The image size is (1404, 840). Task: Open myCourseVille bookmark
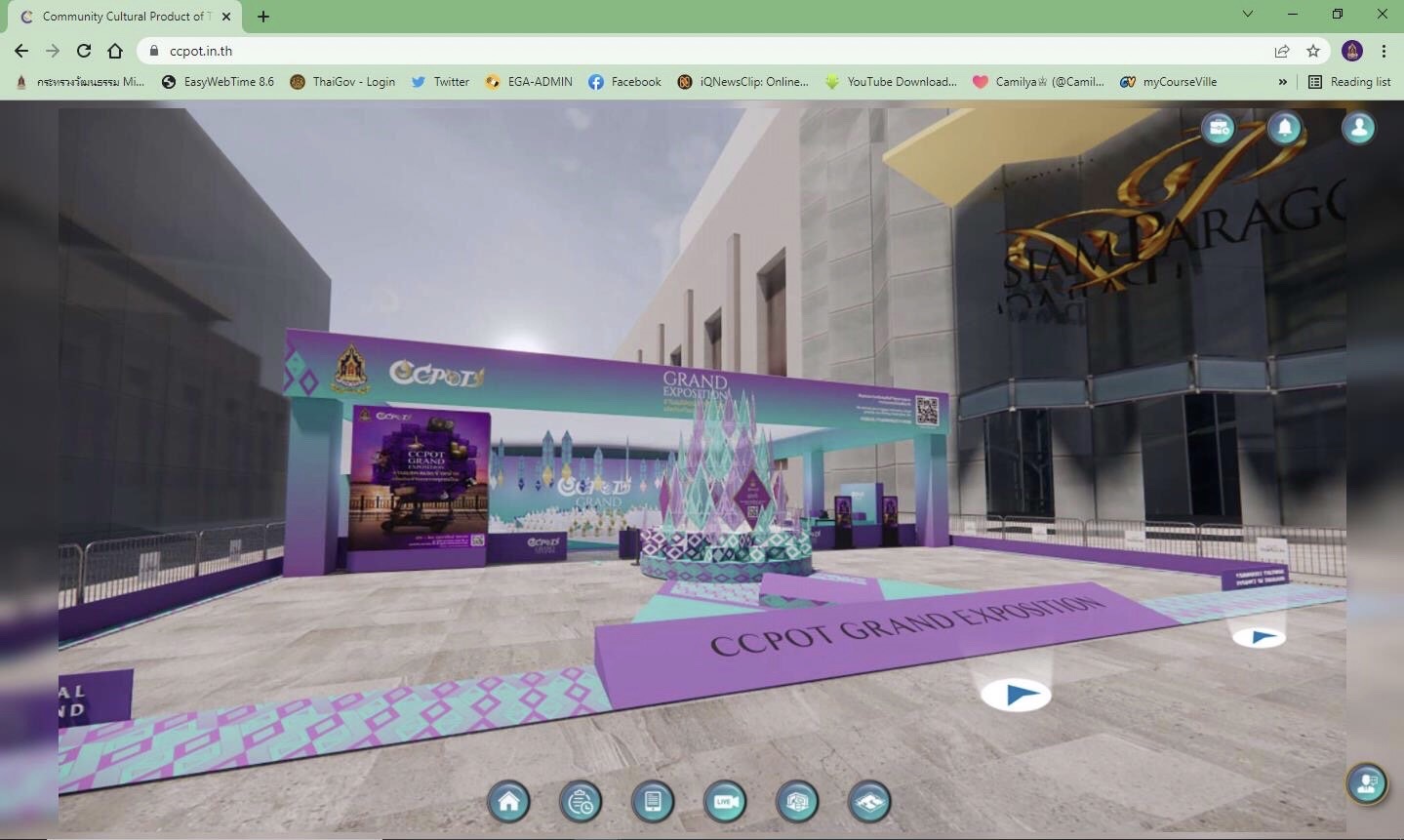tap(1169, 82)
